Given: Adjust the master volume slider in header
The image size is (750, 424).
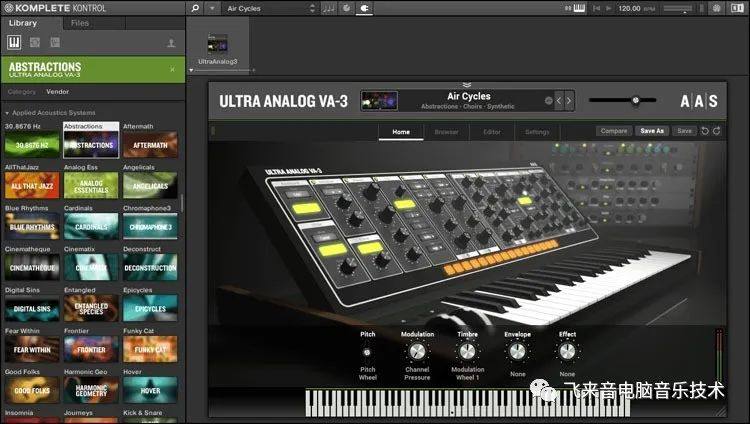Looking at the screenshot, I should coord(678,9).
